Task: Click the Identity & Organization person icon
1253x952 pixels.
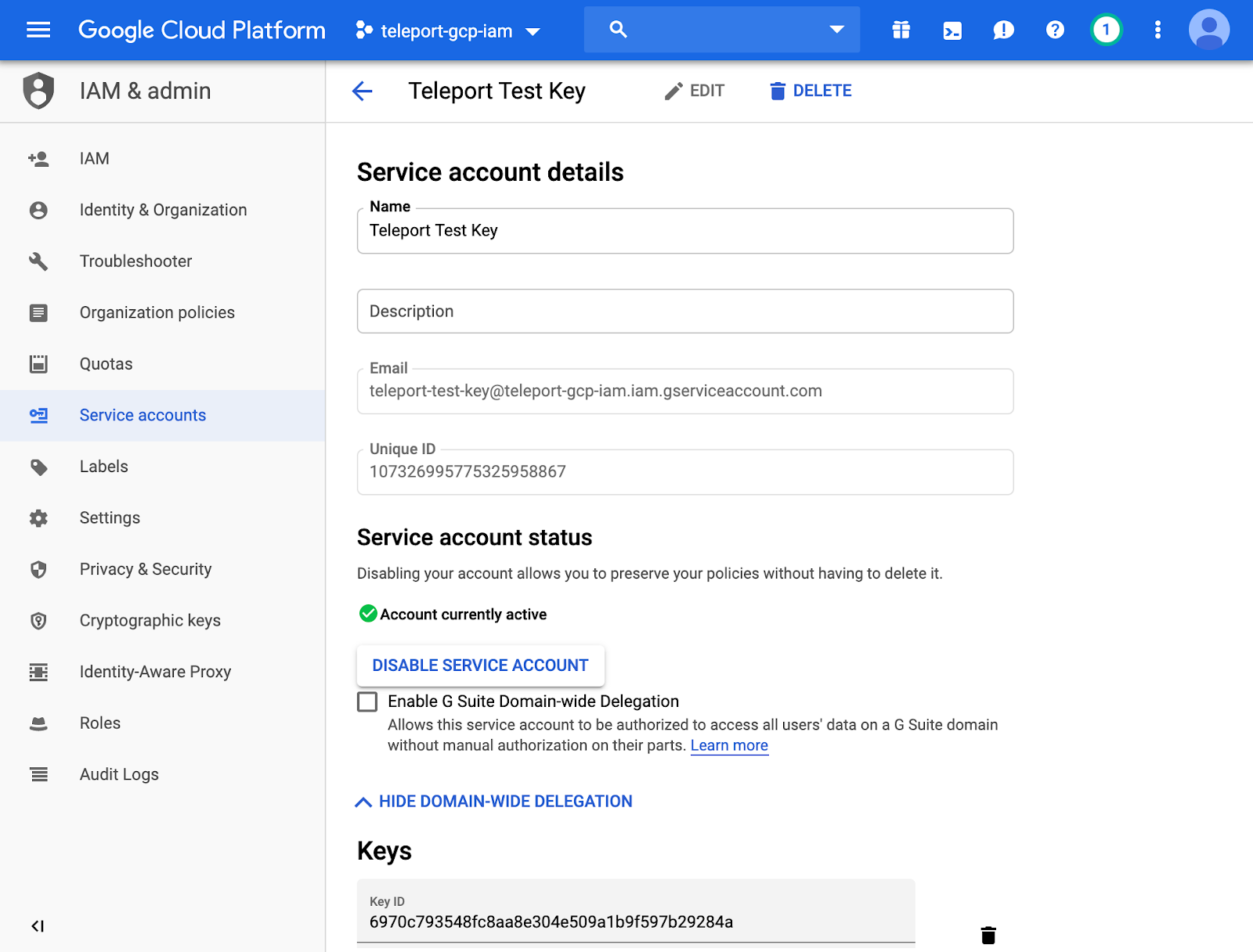Action: [38, 210]
